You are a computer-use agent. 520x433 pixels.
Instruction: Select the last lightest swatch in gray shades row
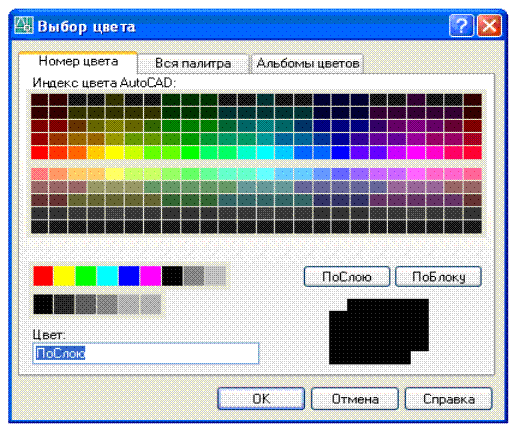[x=151, y=304]
